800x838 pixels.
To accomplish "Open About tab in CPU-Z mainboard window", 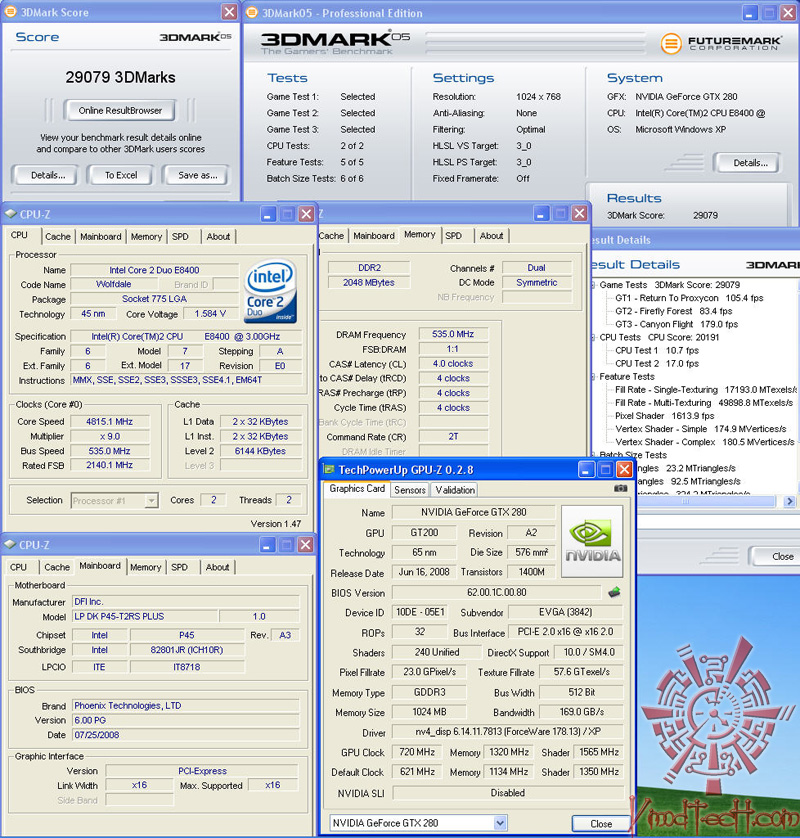I will [218, 567].
